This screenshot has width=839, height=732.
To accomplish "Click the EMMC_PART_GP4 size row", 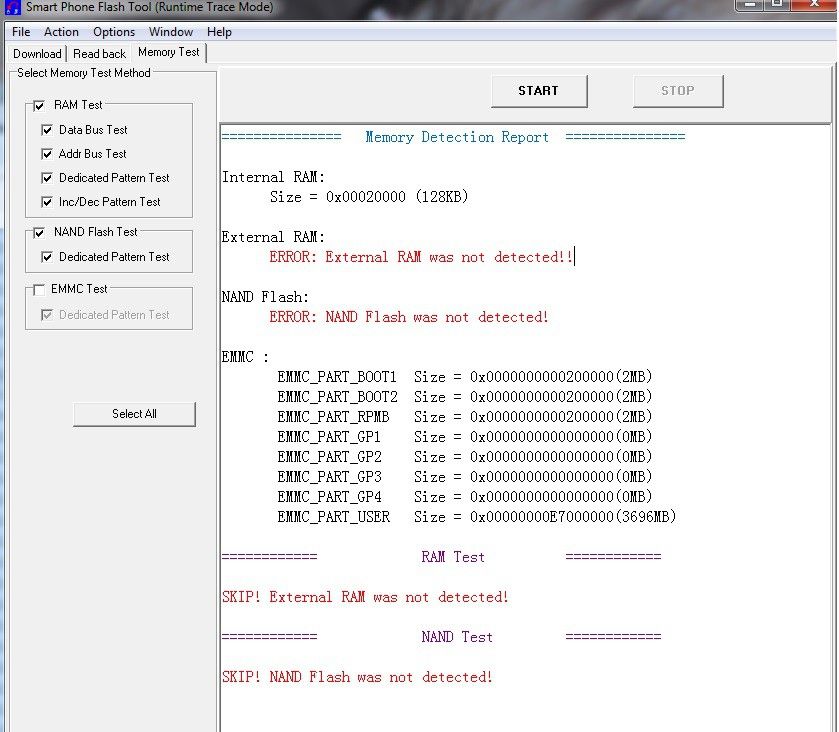I will 464,497.
